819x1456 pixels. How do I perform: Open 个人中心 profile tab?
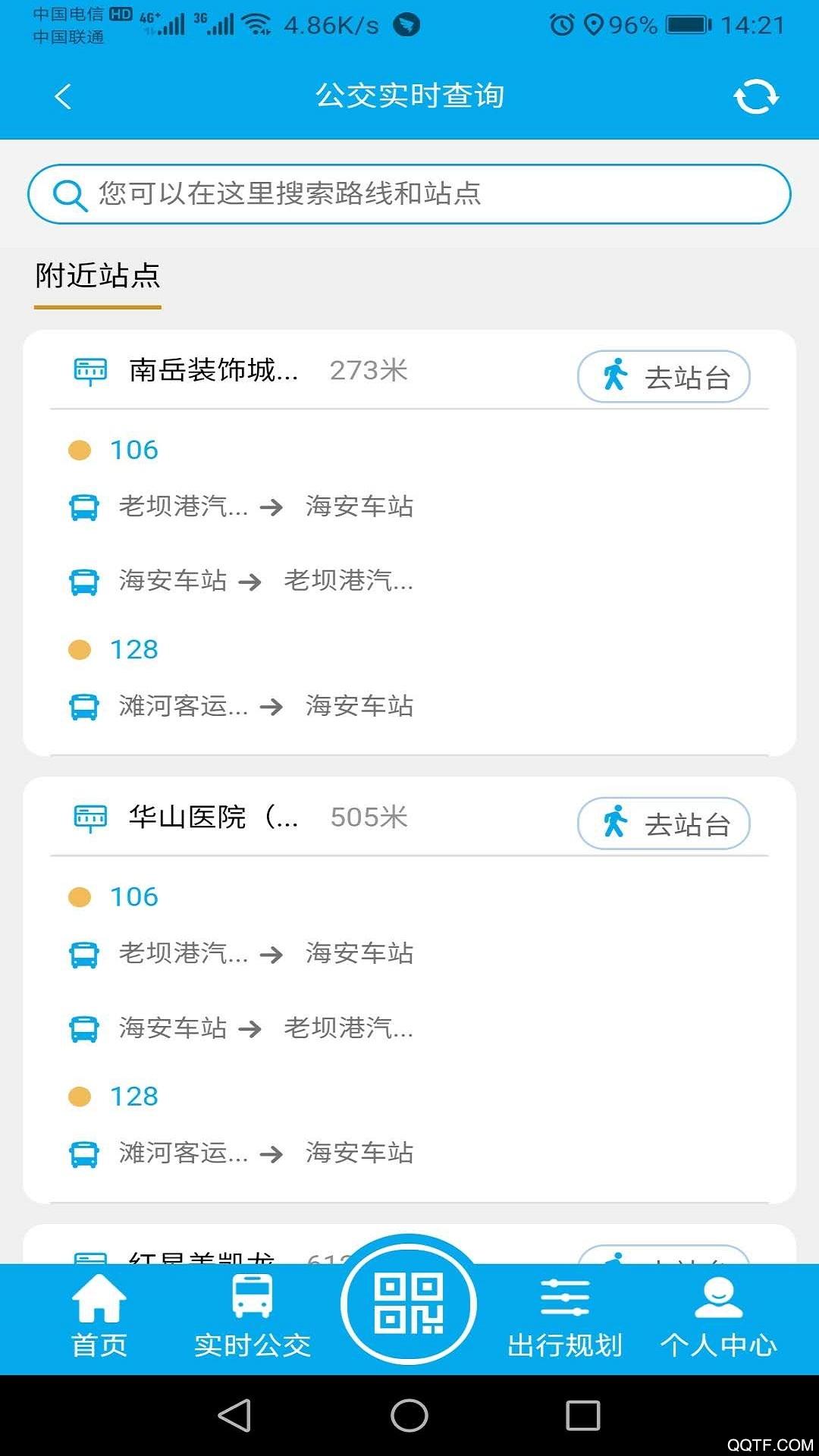tap(718, 1316)
